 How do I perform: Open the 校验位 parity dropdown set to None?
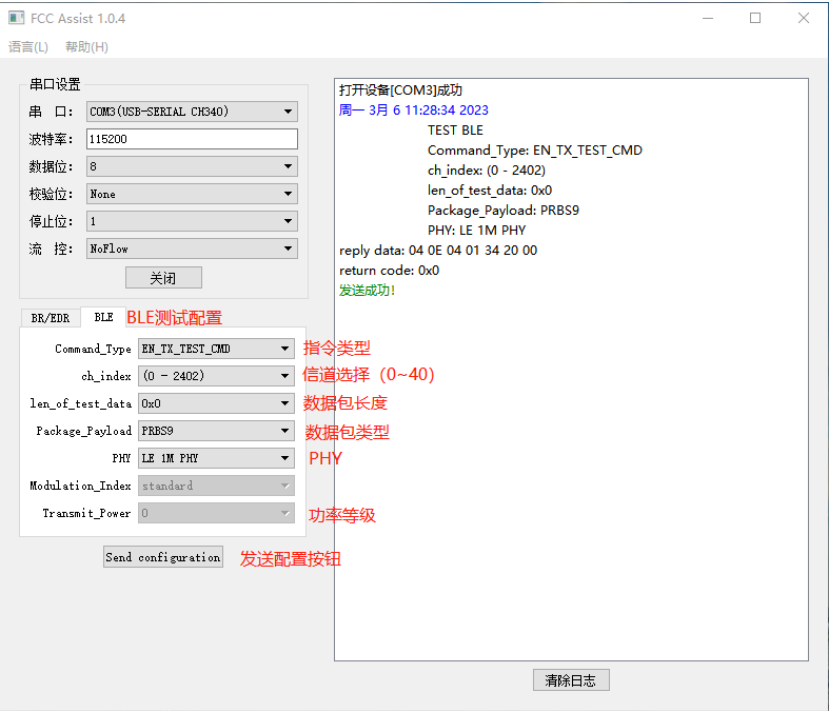click(x=192, y=194)
